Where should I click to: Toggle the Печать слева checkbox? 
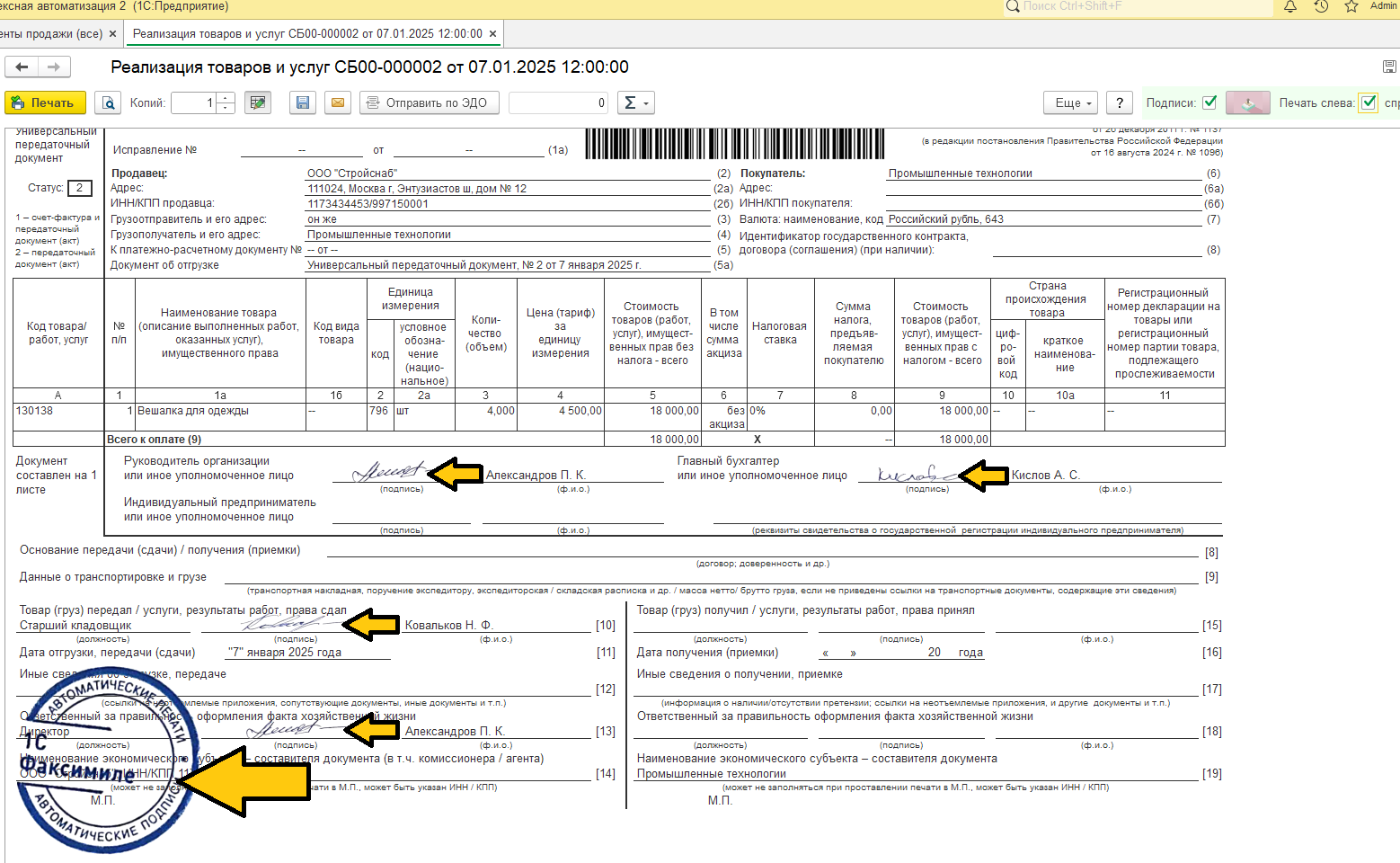[x=1369, y=102]
